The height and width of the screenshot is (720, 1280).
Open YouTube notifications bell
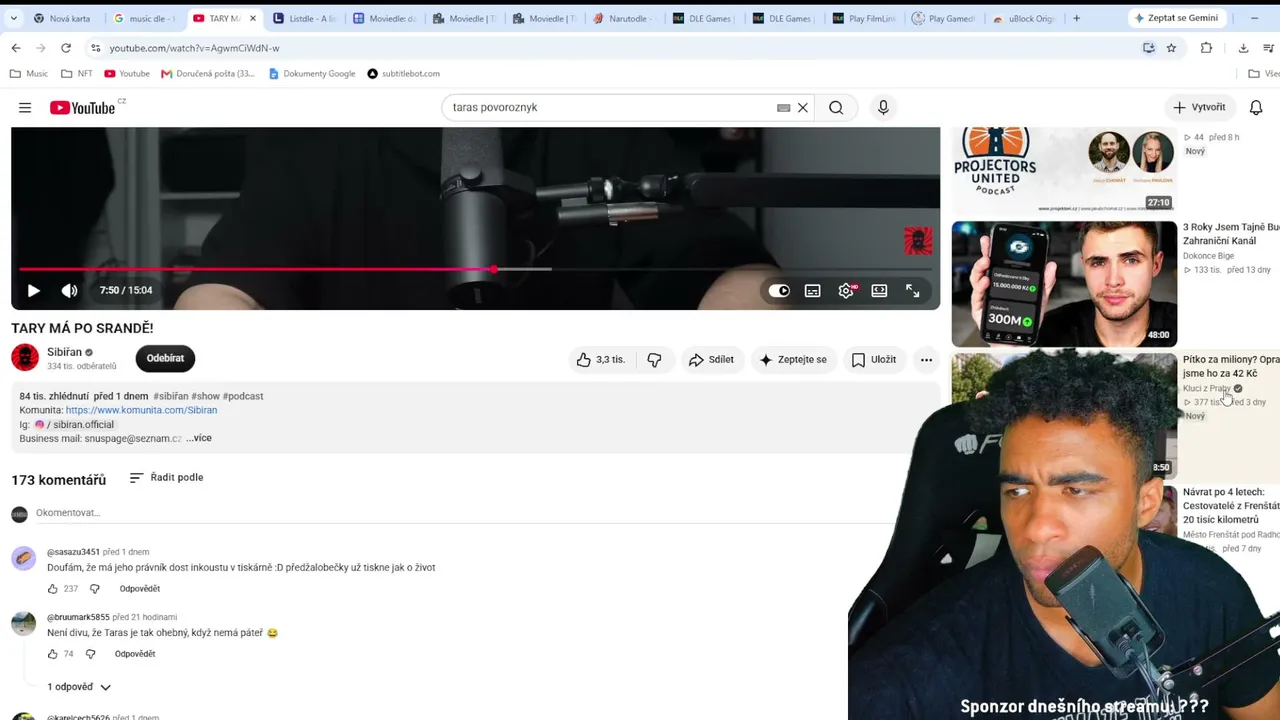tap(1256, 108)
